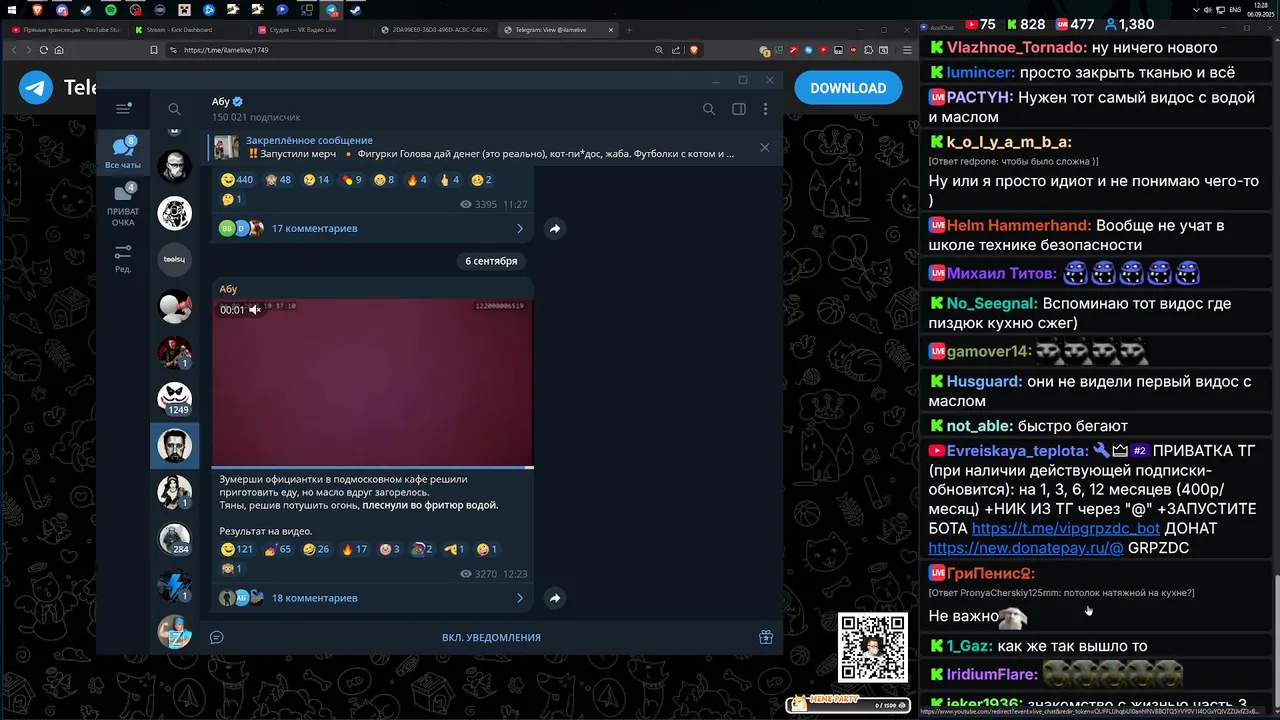
Task: Open 17 комментариев thread
Action: 372,229
